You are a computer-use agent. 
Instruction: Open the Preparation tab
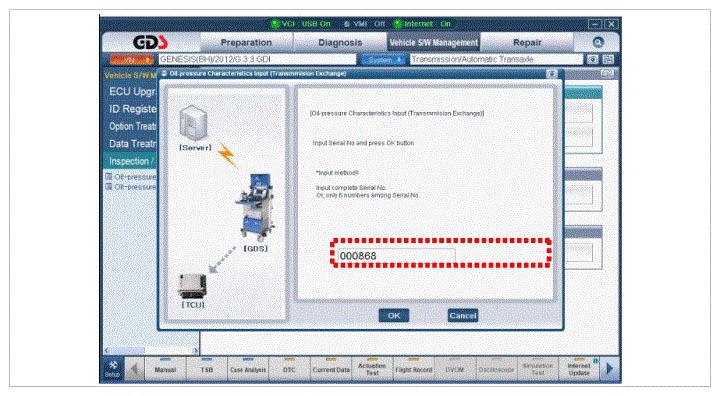pyautogui.click(x=246, y=42)
